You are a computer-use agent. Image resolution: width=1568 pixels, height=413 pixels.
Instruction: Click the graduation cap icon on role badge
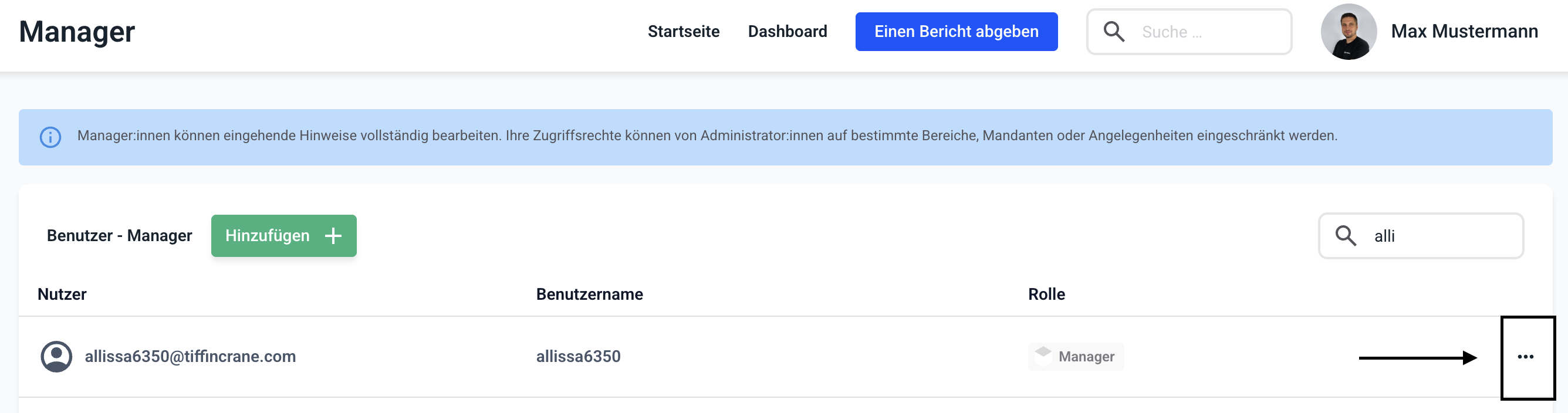(x=1043, y=353)
